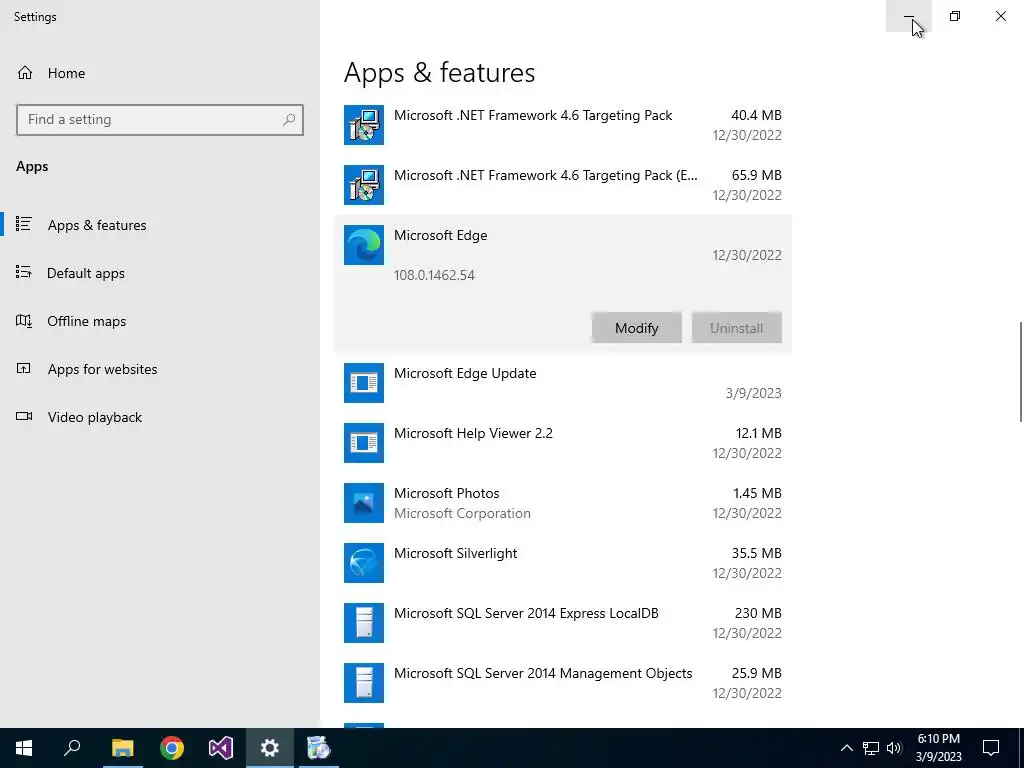Click the SQL Server 2014 Management Objects icon
The width and height of the screenshot is (1024, 768).
(364, 683)
